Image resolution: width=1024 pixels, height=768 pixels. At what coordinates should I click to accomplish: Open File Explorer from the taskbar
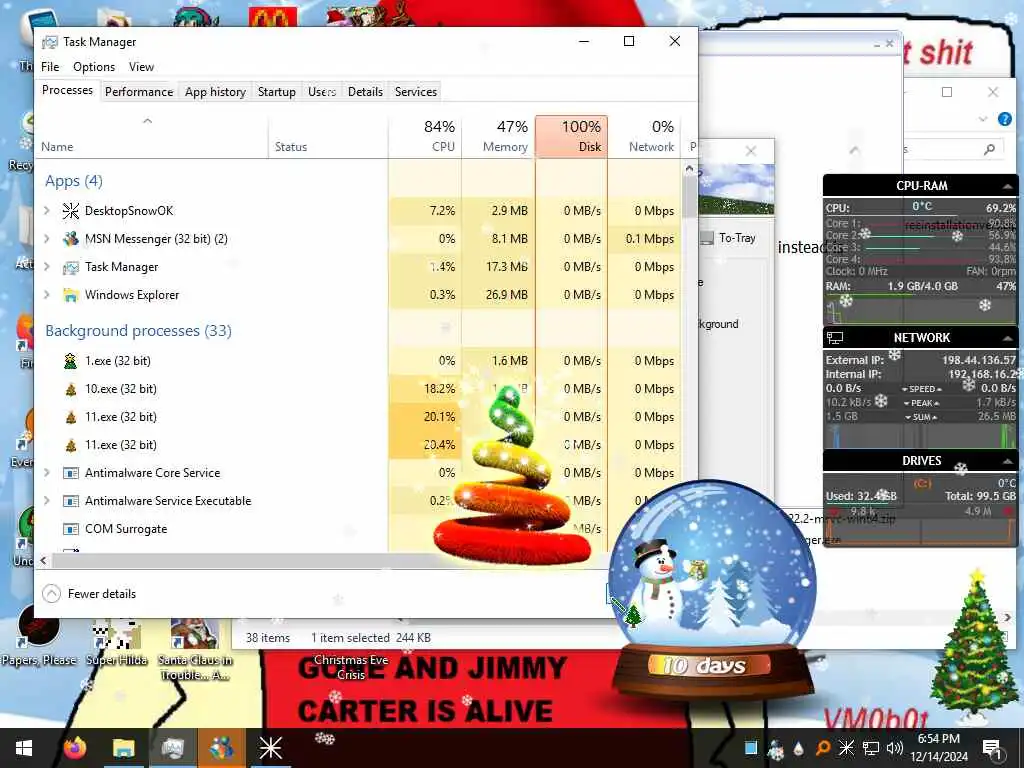(x=123, y=748)
